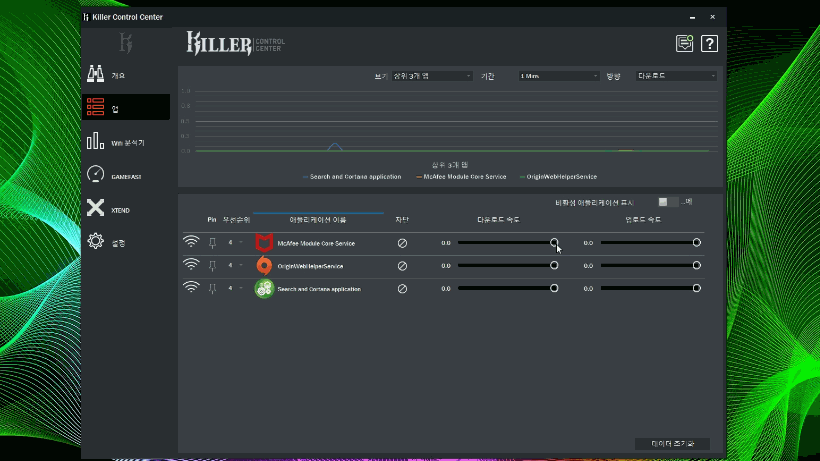The width and height of the screenshot is (820, 461).
Task: Click OriginWebHelperService legend entry in chart
Action: pyautogui.click(x=558, y=177)
